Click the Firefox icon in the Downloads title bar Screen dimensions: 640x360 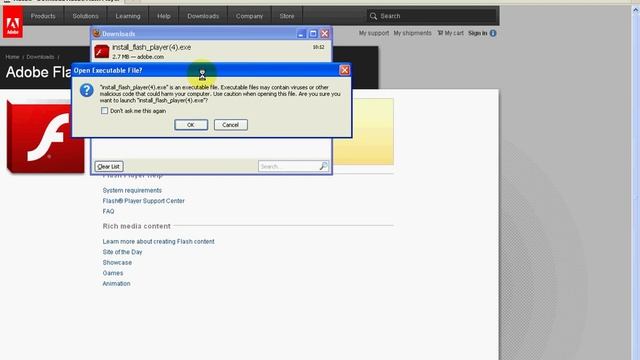point(97,33)
